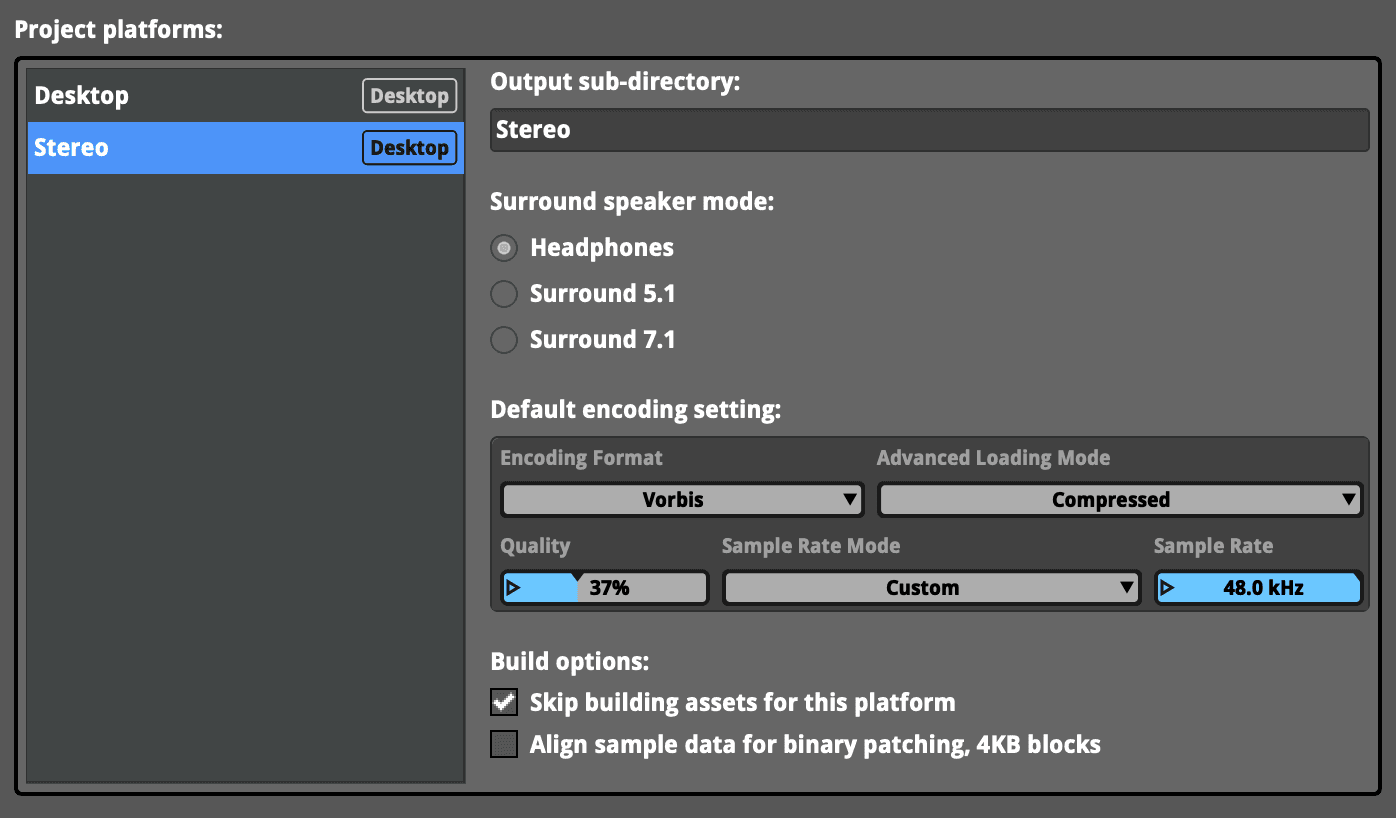Open the Sample Rate Mode Custom dropdown

[922, 588]
